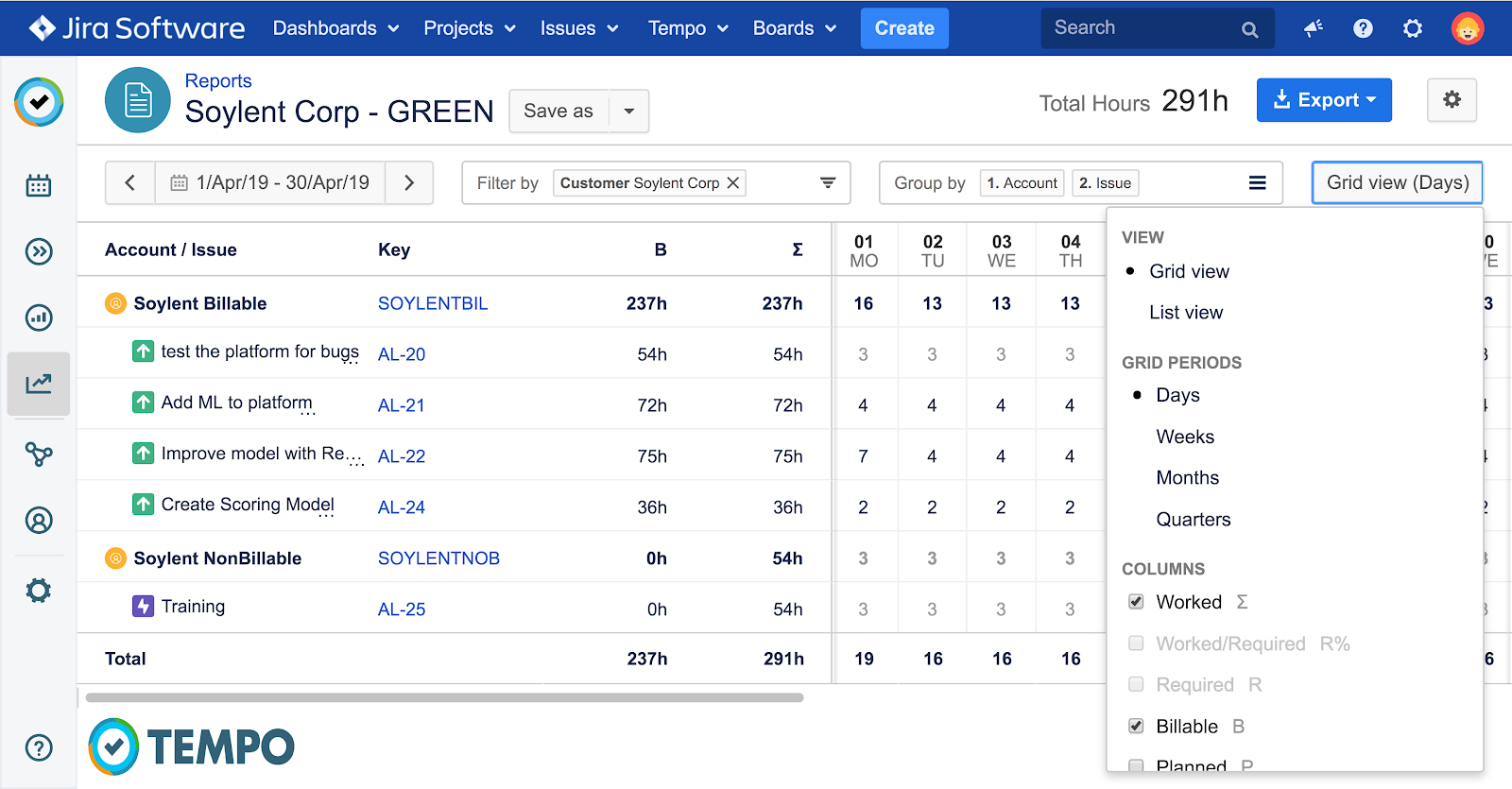Open the Export dropdown
The width and height of the screenshot is (1512, 789).
(x=1324, y=99)
